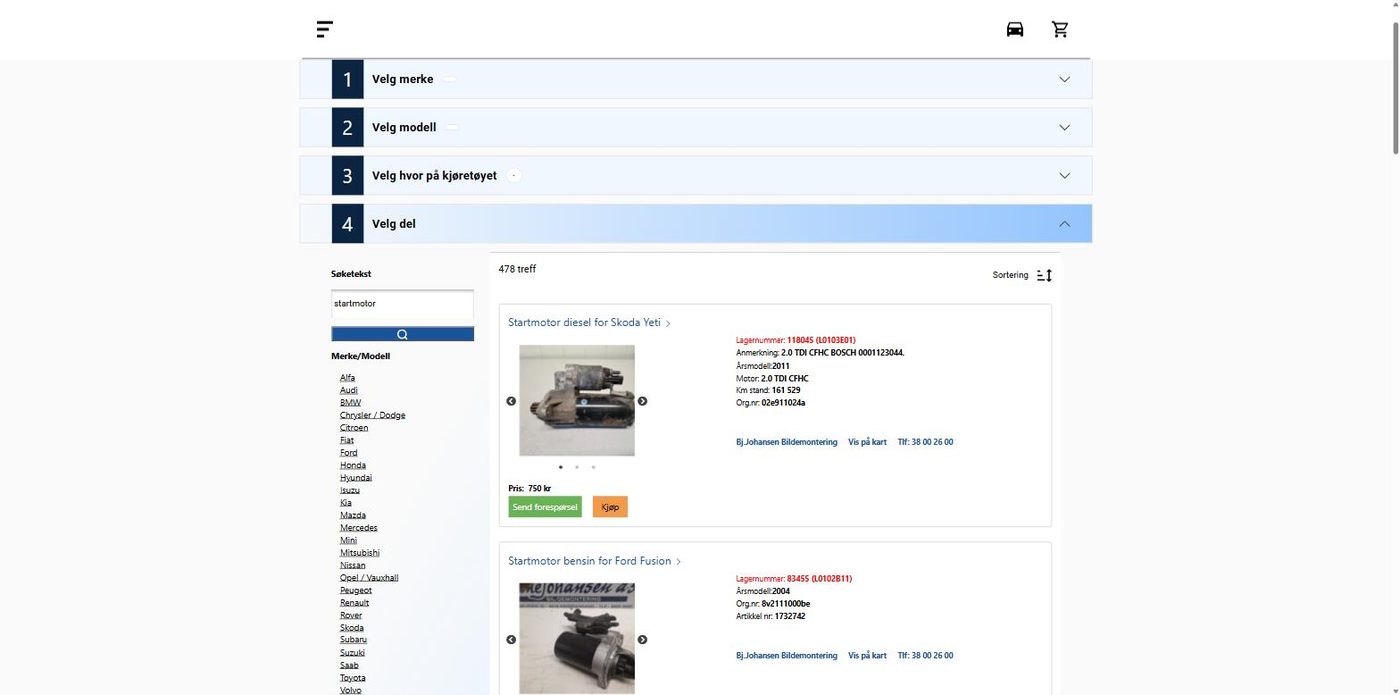Filter by Chrysler / Dodge brand
1400x695 pixels.
click(x=372, y=415)
